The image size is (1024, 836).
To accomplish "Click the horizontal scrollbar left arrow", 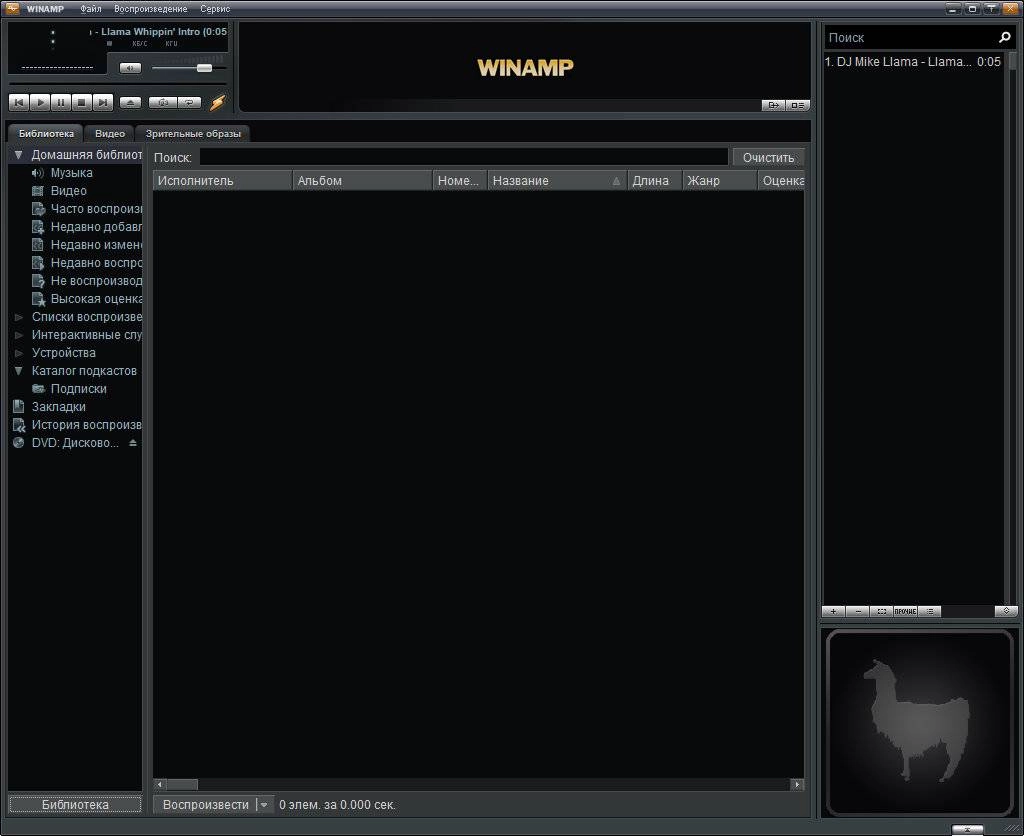I will [x=161, y=784].
